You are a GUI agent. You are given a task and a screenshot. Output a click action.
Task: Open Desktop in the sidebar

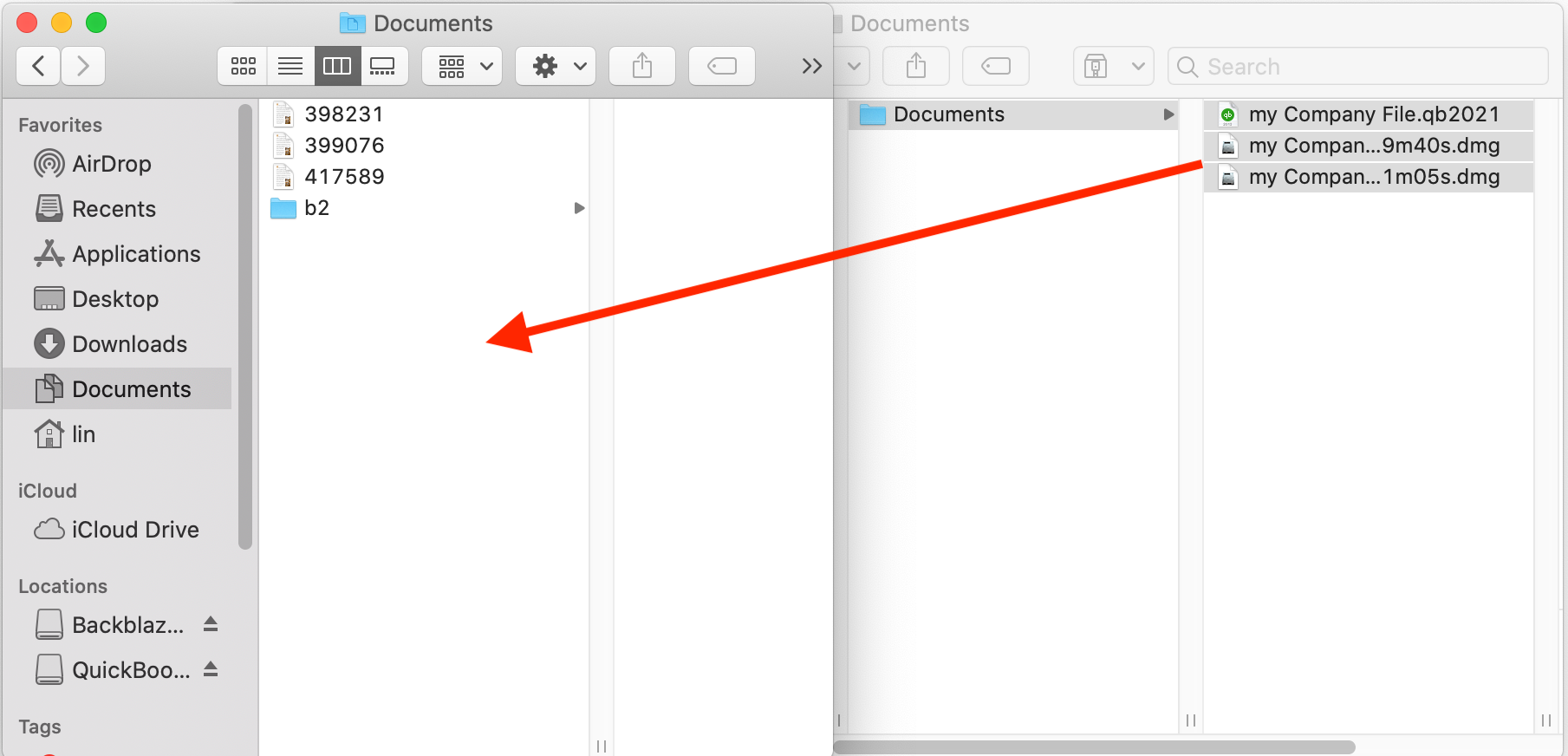(117, 299)
